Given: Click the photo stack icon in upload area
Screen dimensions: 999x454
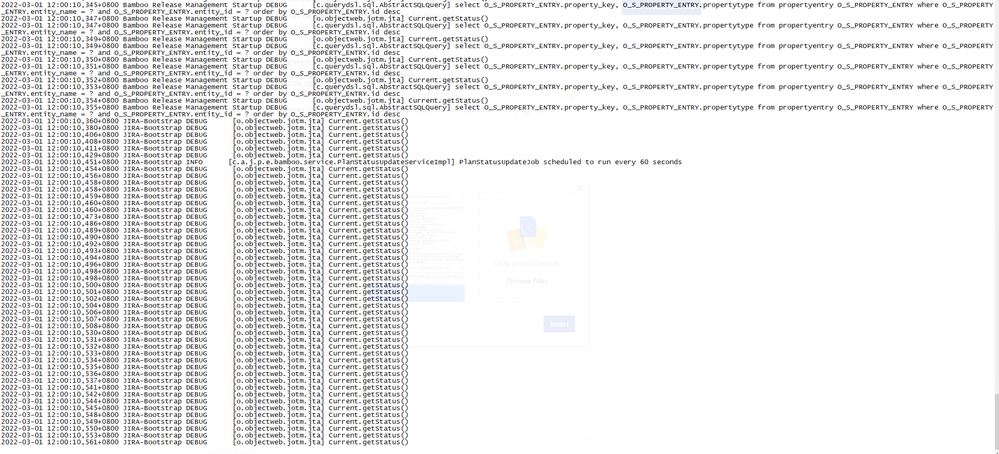Looking at the screenshot, I should (527, 234).
